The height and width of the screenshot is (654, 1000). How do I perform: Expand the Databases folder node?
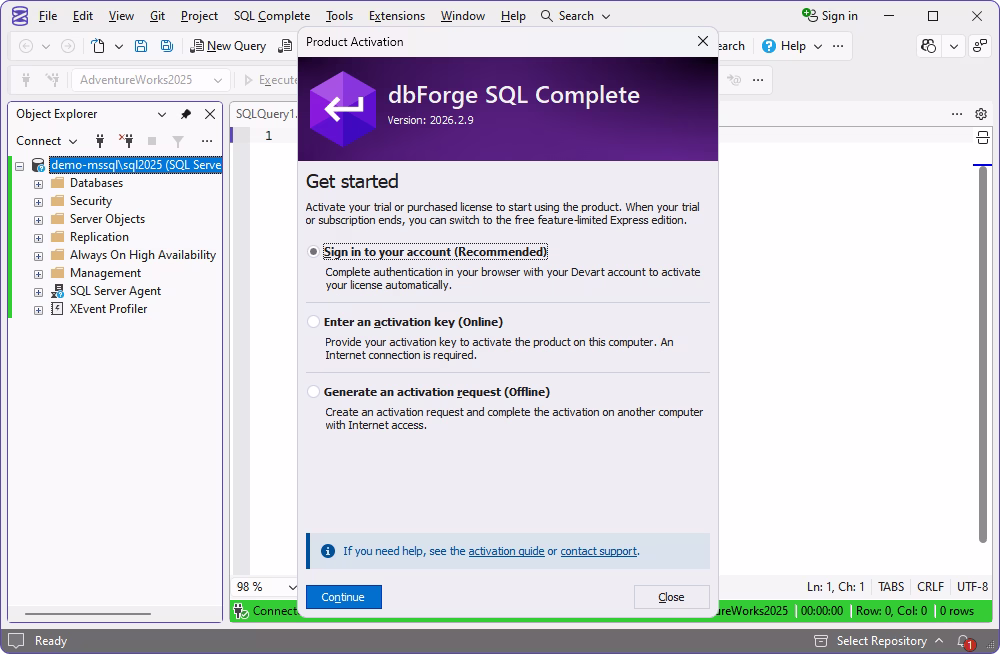click(x=38, y=184)
